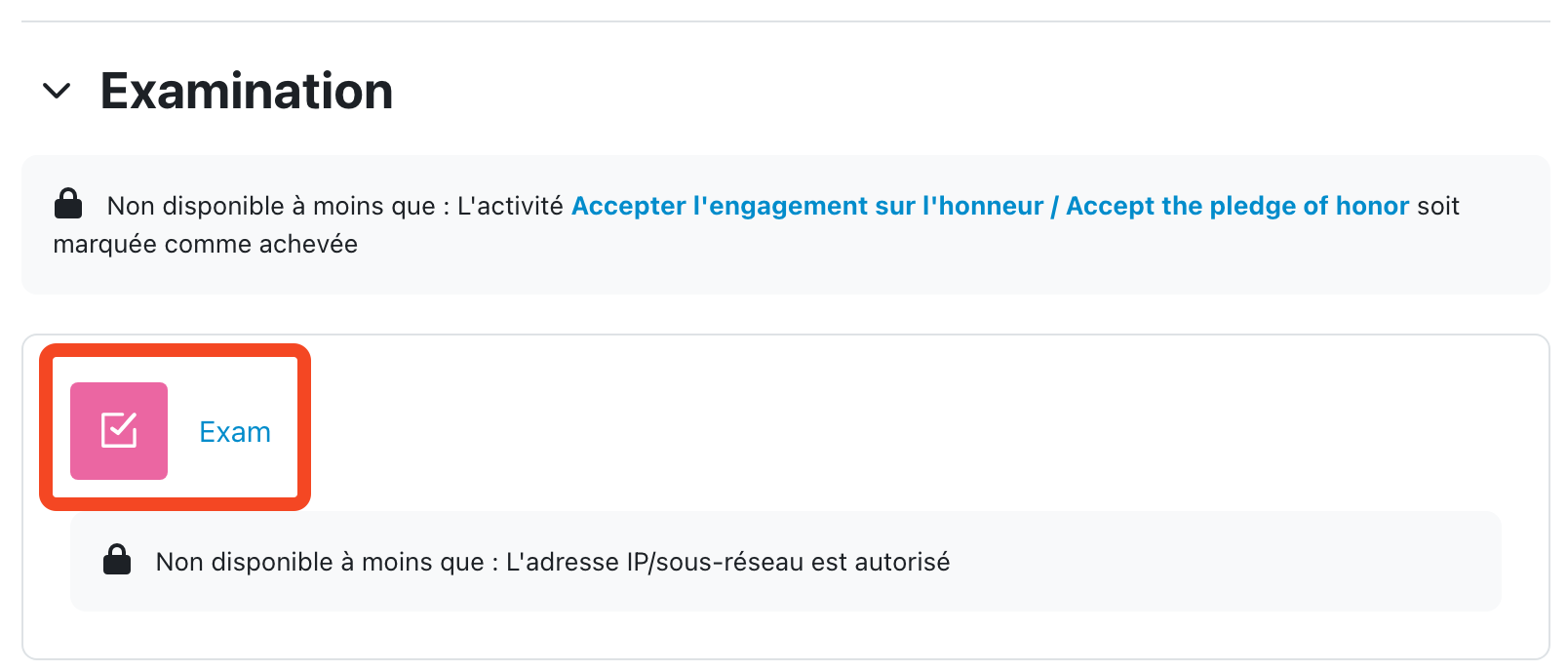
Task: Open the "Accepter l'engagement sur l'honneur" link
Action: [806, 206]
